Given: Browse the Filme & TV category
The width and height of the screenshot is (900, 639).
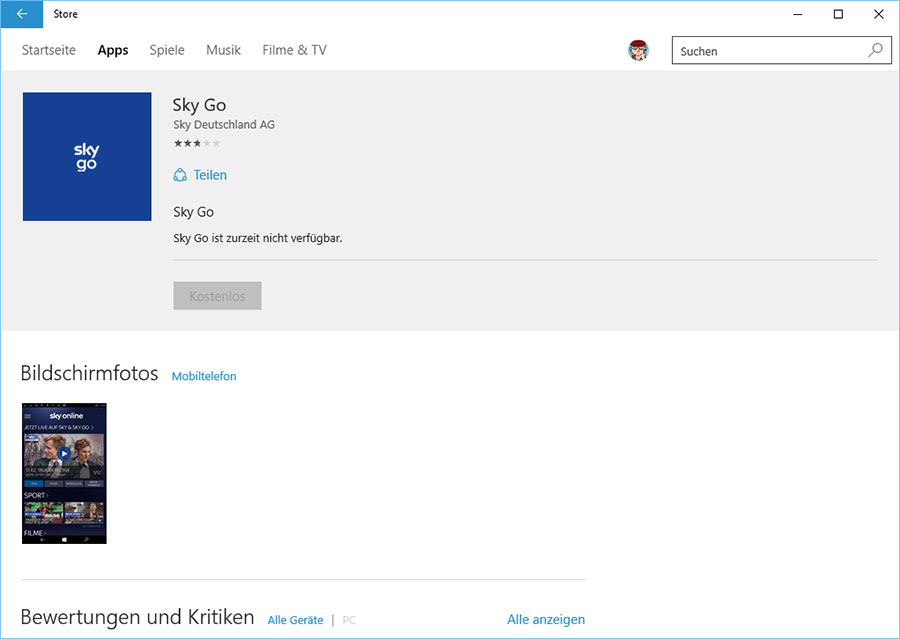Looking at the screenshot, I should coord(293,50).
